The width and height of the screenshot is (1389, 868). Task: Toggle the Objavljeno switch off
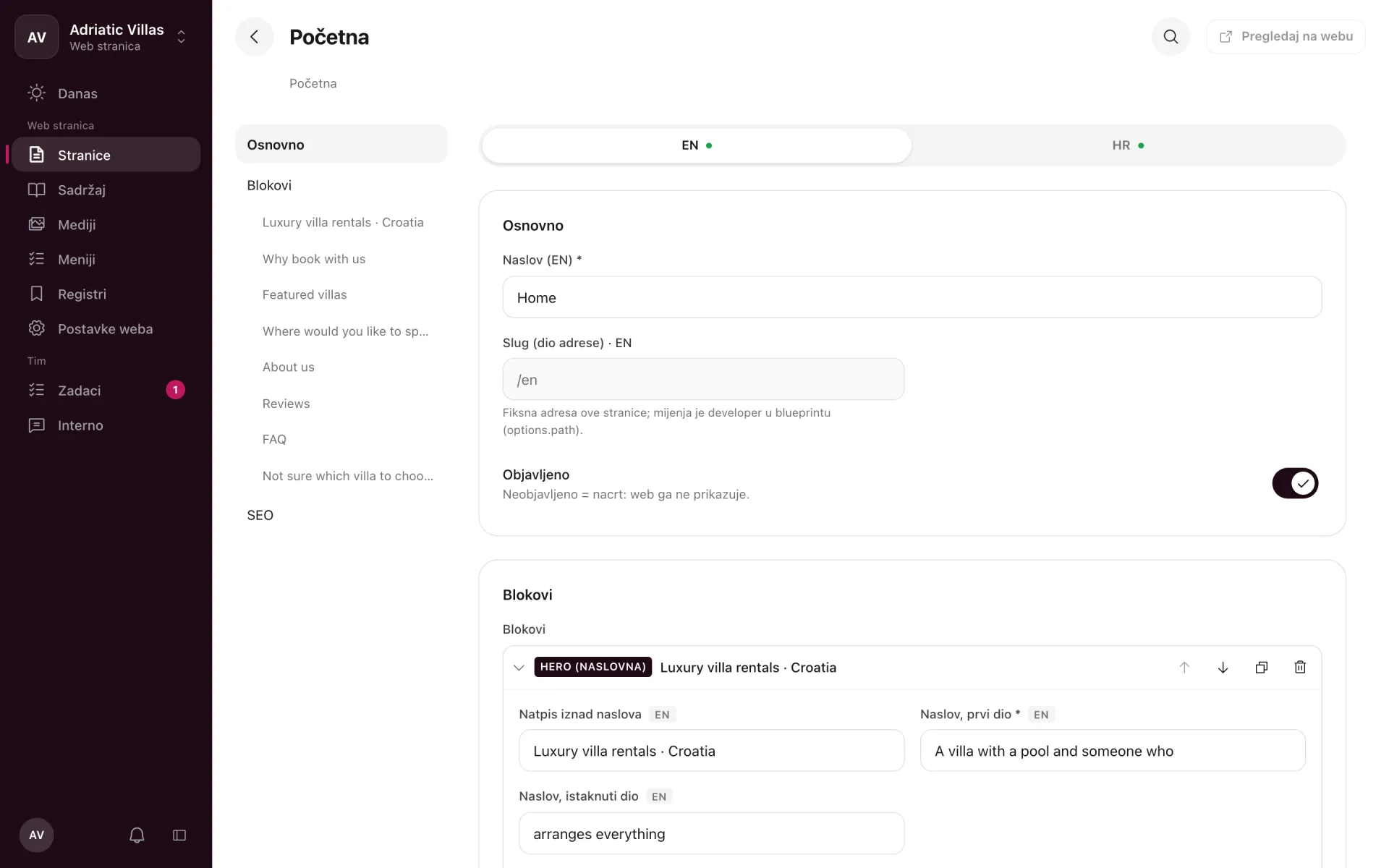point(1295,483)
